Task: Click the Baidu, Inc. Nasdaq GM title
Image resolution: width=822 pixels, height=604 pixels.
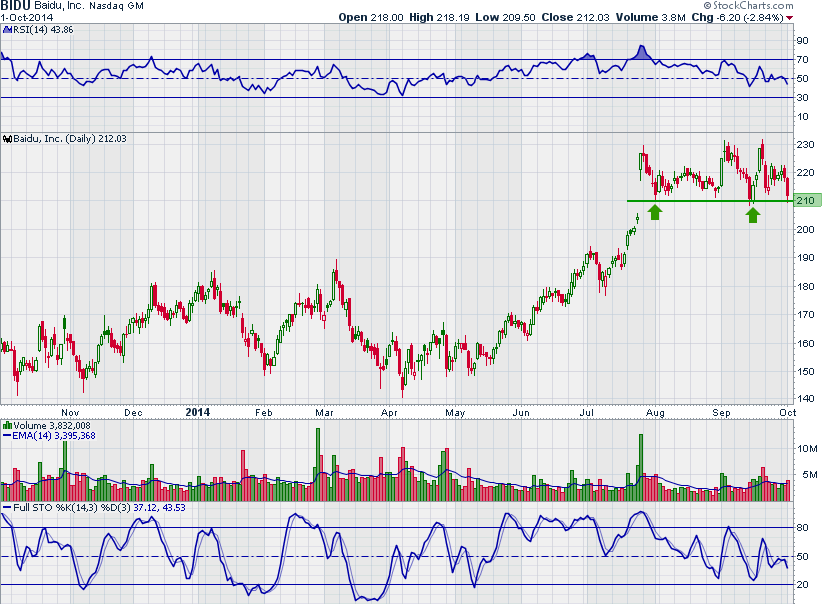Action: (89, 6)
